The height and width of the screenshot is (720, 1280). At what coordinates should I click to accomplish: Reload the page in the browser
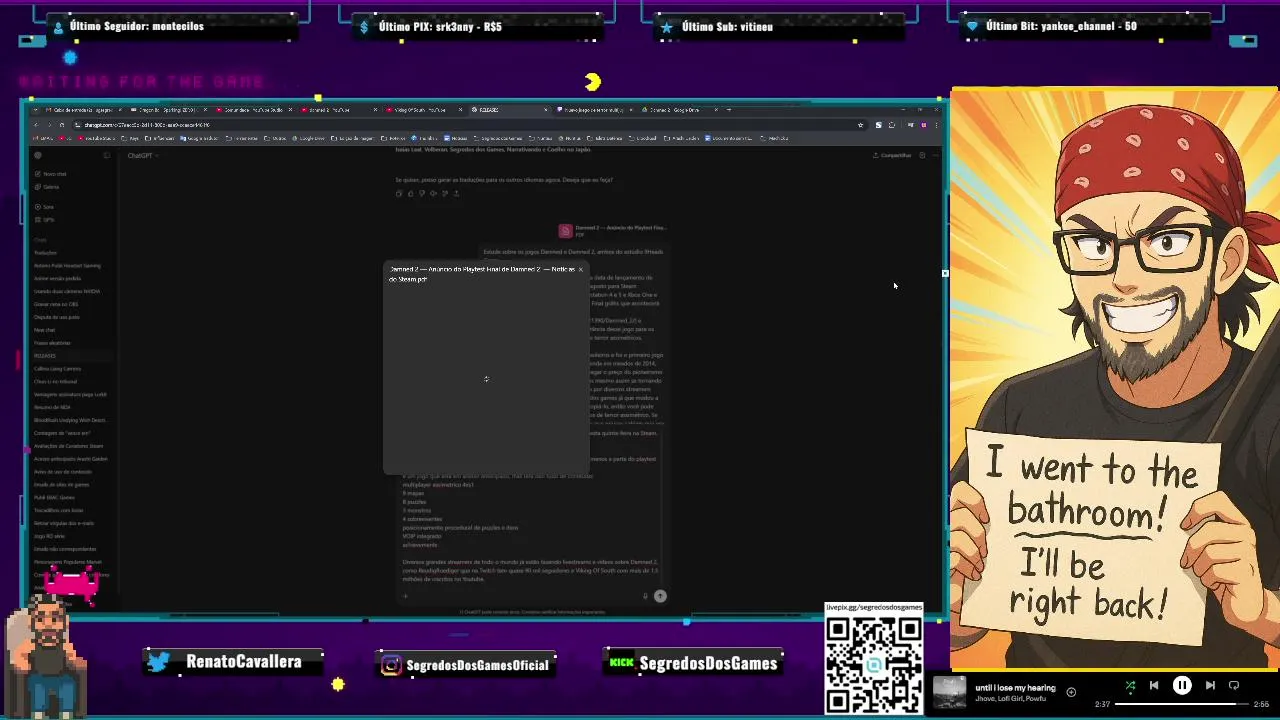pos(61,125)
